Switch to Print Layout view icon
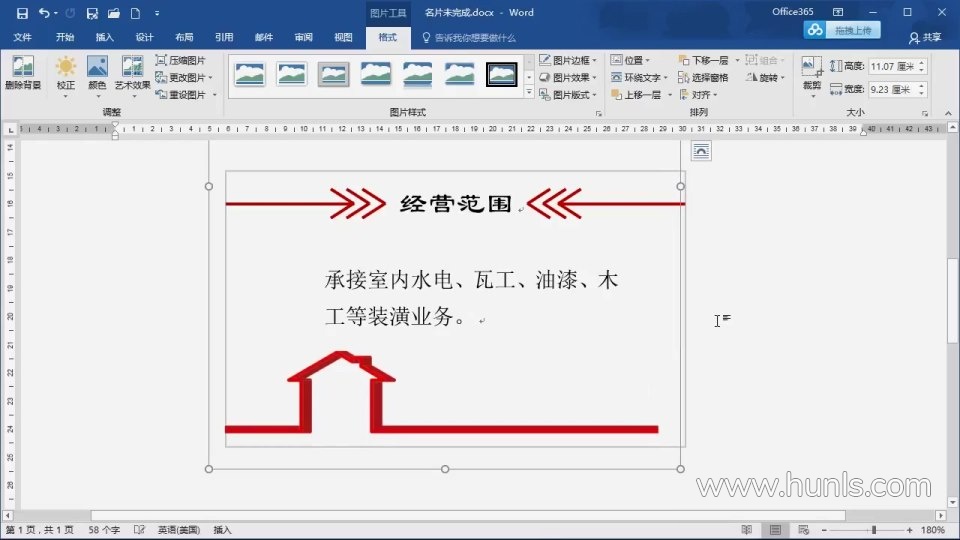Viewport: 960px width, 540px height. [x=775, y=530]
